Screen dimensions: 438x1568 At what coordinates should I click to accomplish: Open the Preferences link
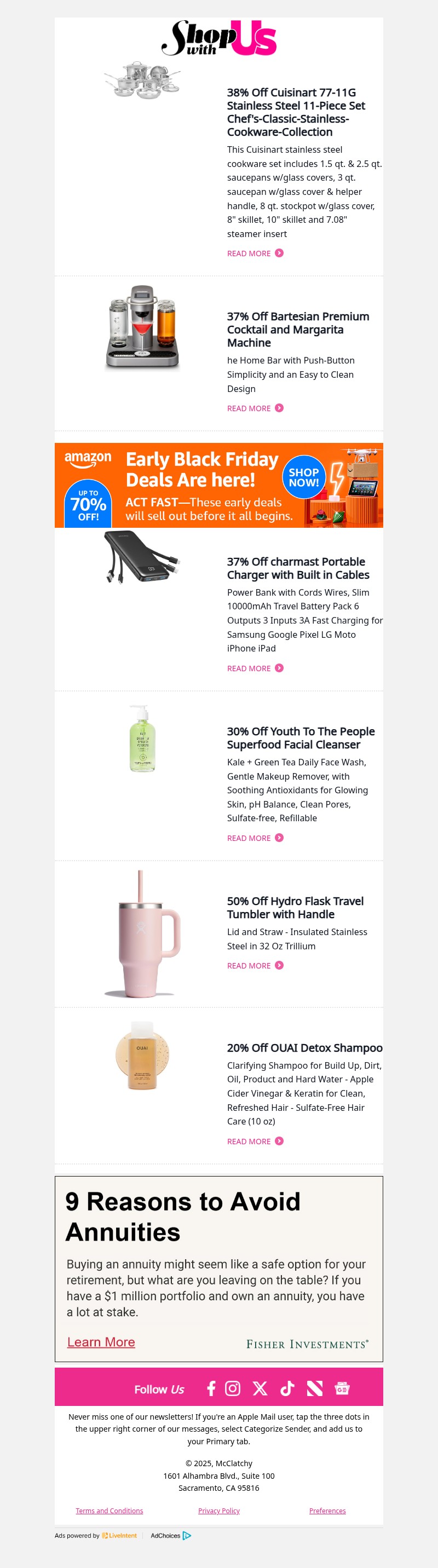(327, 1511)
